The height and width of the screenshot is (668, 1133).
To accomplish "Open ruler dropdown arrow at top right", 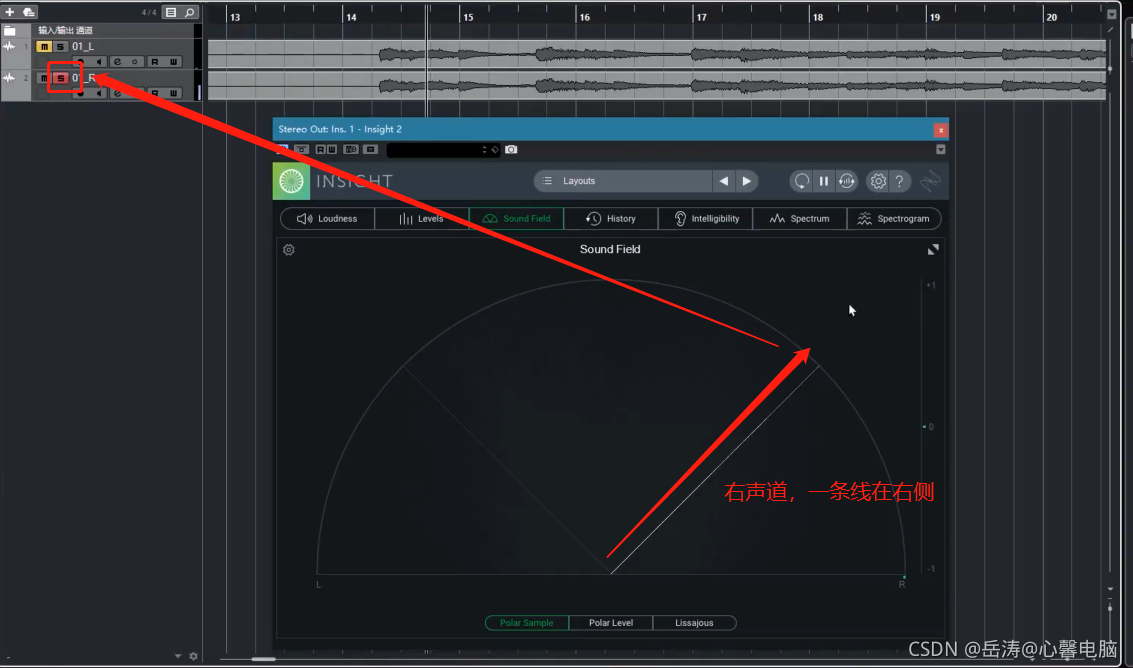I will [x=1111, y=14].
